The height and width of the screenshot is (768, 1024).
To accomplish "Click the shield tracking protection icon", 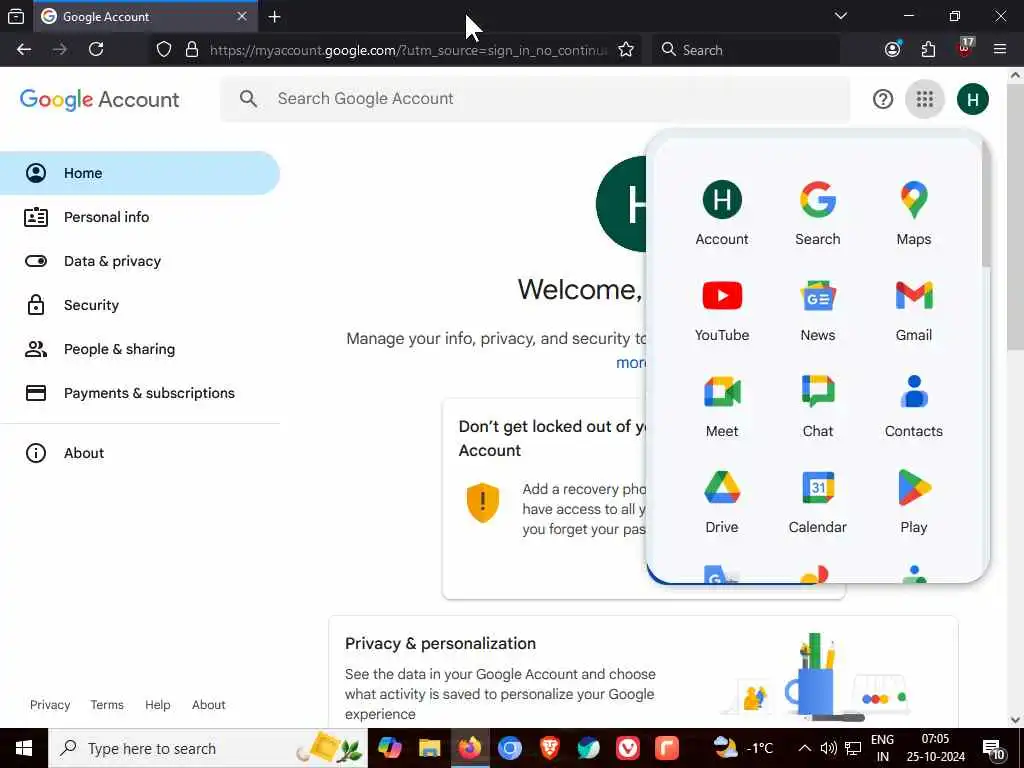I will (164, 50).
